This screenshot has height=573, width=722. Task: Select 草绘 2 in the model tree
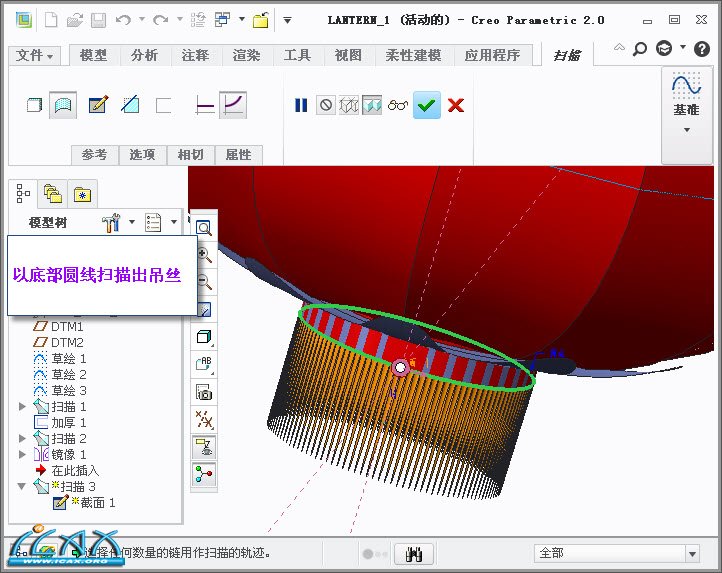pos(69,374)
